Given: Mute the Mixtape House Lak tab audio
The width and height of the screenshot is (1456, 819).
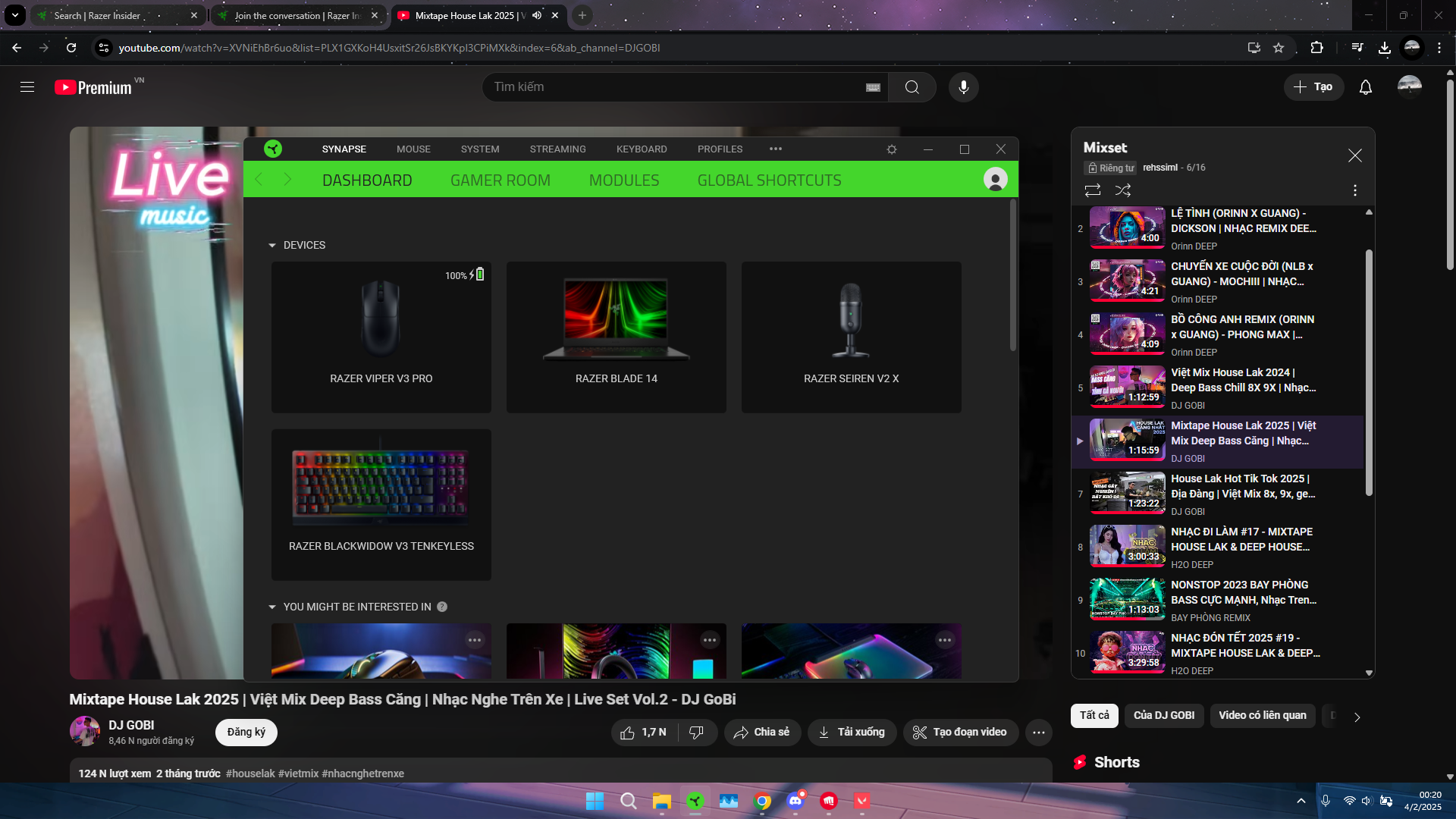Looking at the screenshot, I should (x=537, y=15).
